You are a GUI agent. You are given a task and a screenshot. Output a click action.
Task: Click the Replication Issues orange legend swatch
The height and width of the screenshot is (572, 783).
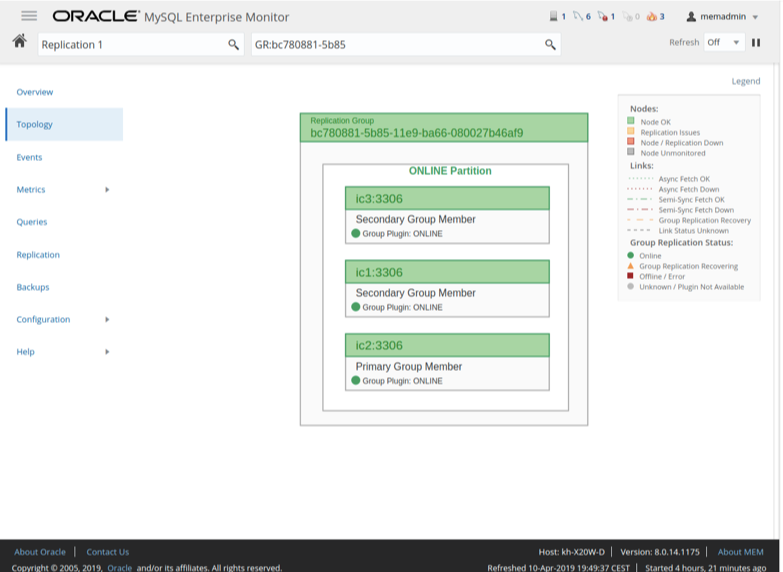[x=631, y=131]
